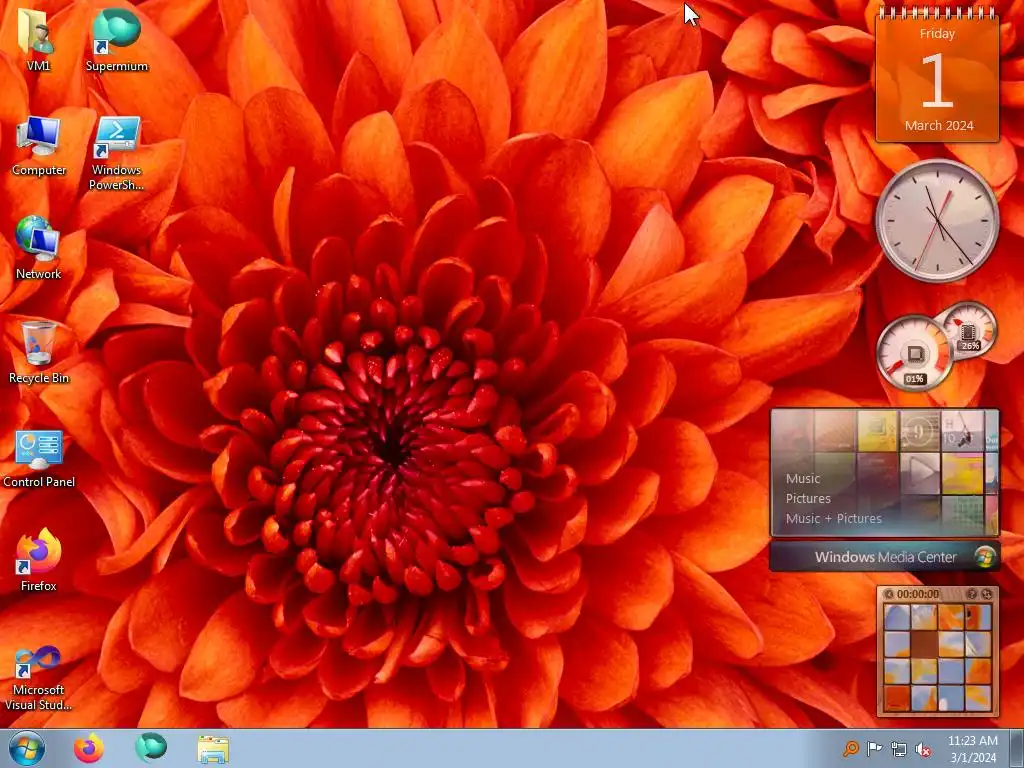1024x768 pixels.
Task: Select the Firefox desktop shortcut
Action: (38, 560)
